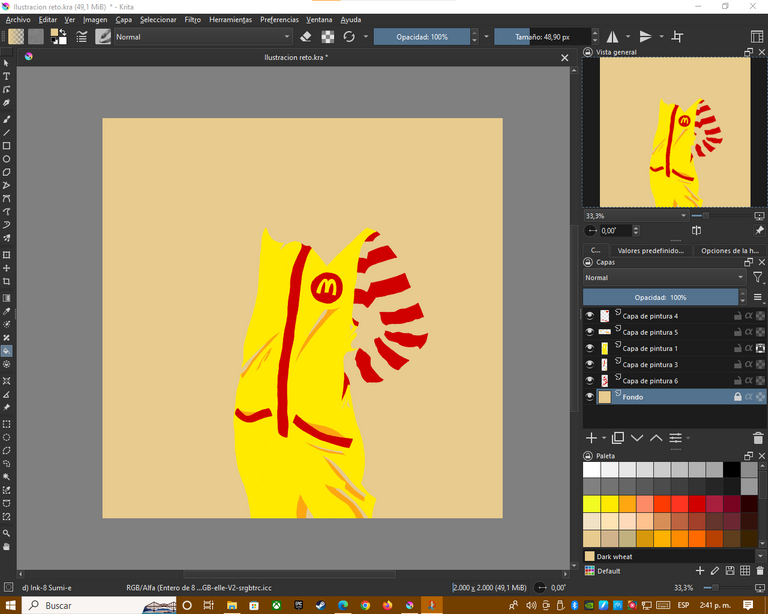The height and width of the screenshot is (614, 768).
Task: Select the Crop tool in the toolbox
Action: pos(6,282)
